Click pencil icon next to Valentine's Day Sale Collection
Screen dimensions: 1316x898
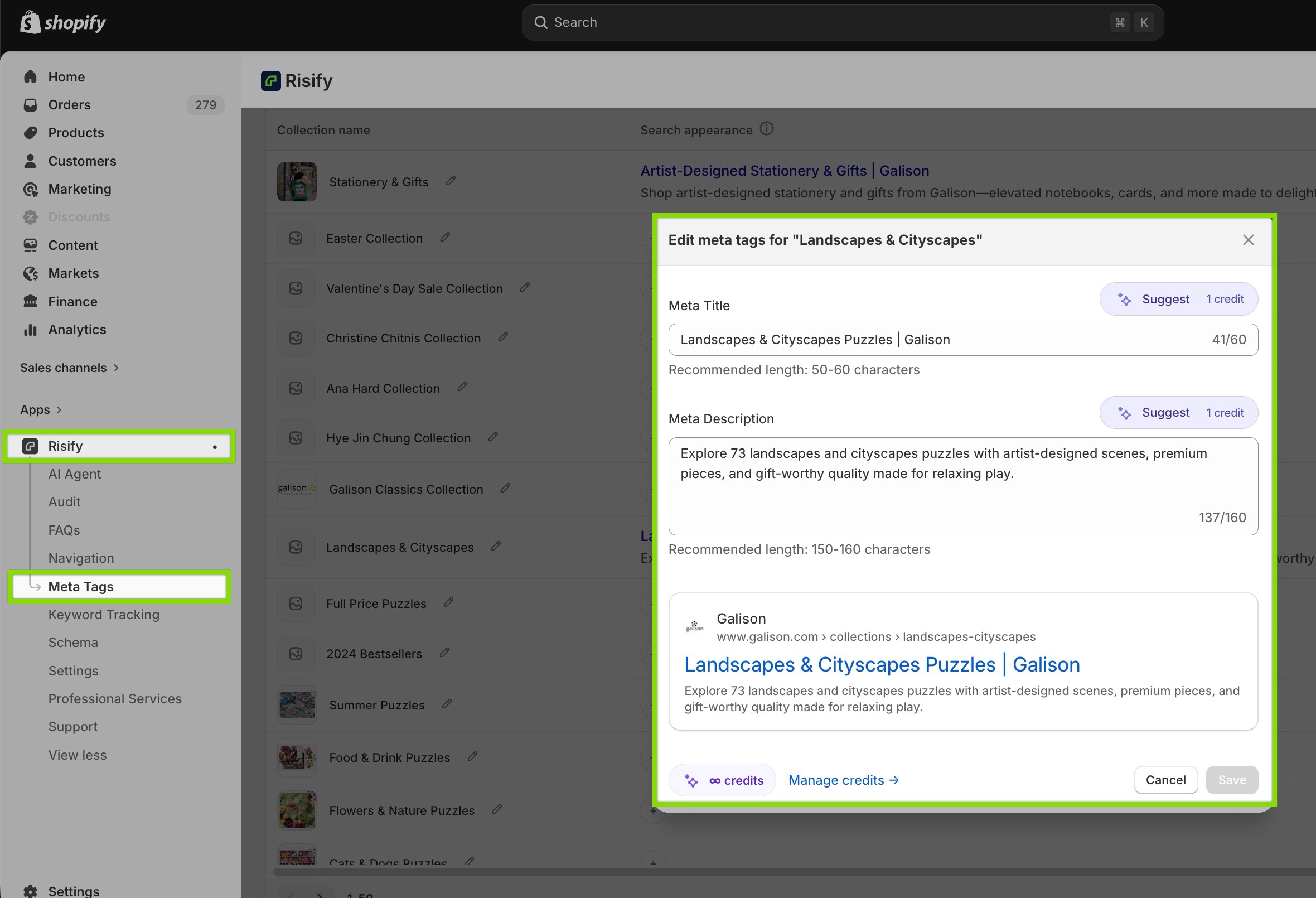525,287
